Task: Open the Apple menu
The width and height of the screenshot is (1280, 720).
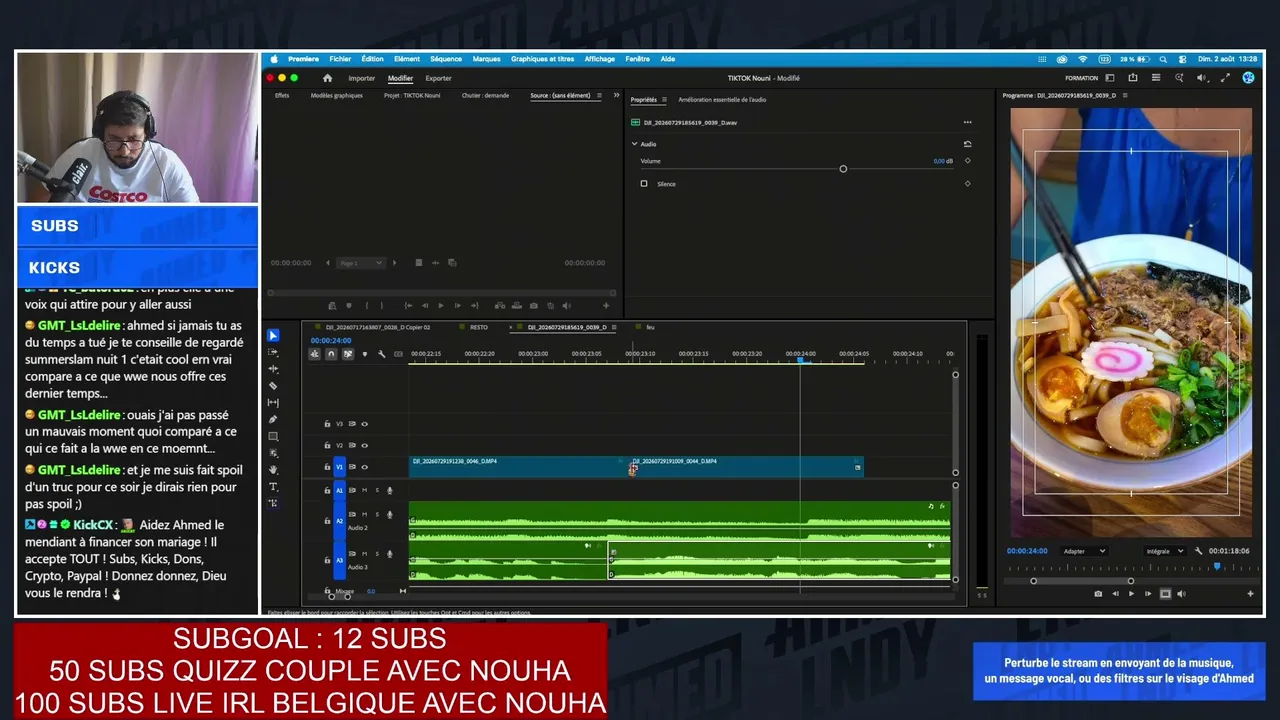Action: [274, 59]
